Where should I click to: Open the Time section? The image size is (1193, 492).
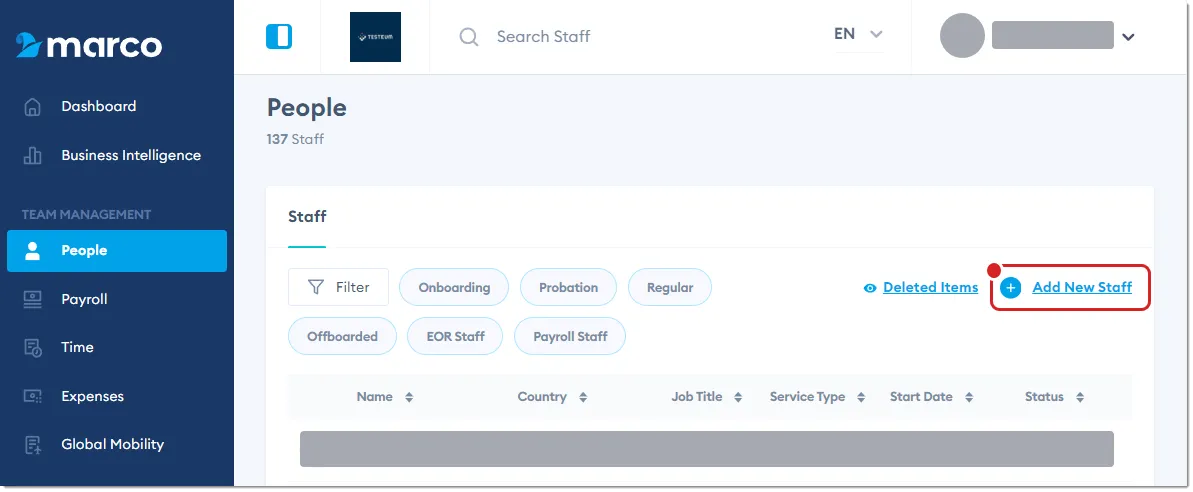(78, 348)
